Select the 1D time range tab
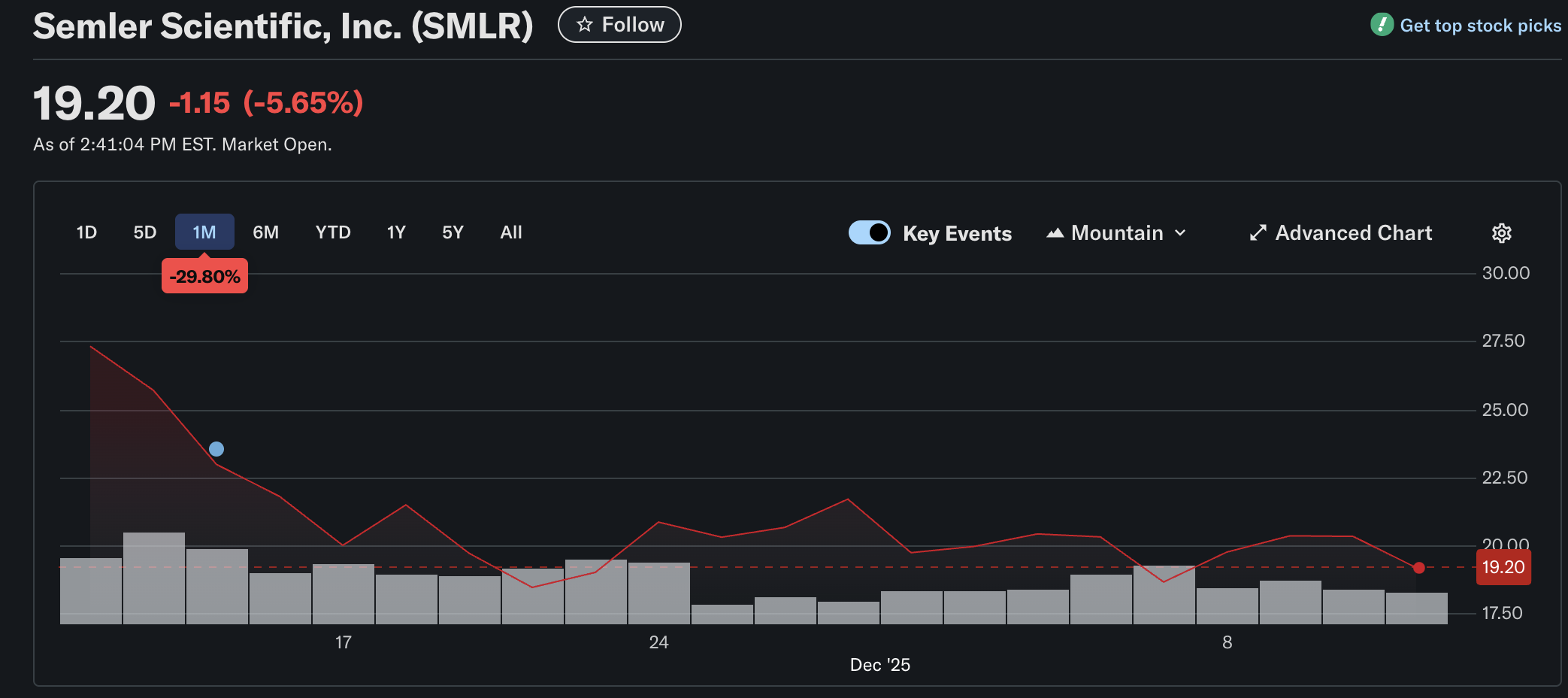The height and width of the screenshot is (698, 1568). pos(86,232)
